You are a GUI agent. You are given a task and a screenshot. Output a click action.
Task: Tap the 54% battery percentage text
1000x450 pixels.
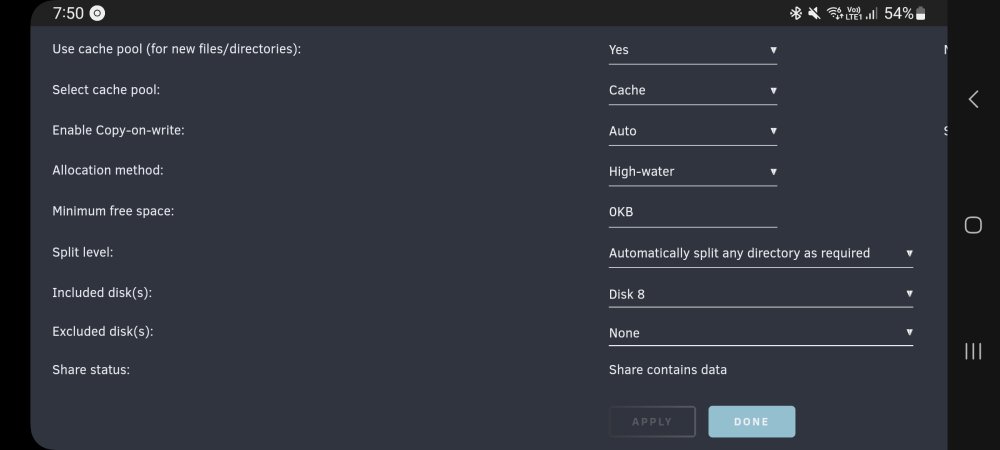click(x=899, y=13)
